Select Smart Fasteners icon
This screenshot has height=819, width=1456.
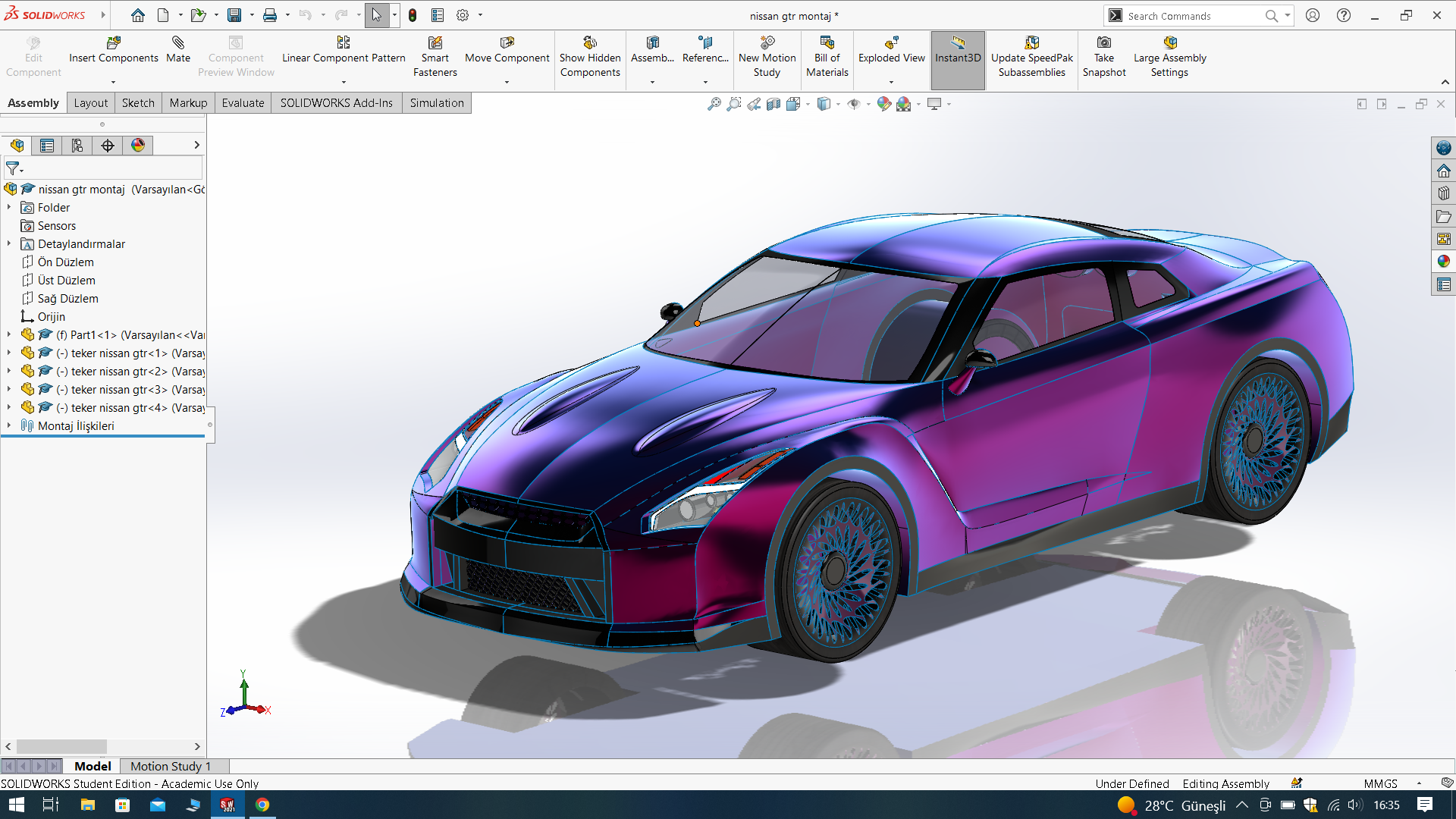(x=435, y=43)
